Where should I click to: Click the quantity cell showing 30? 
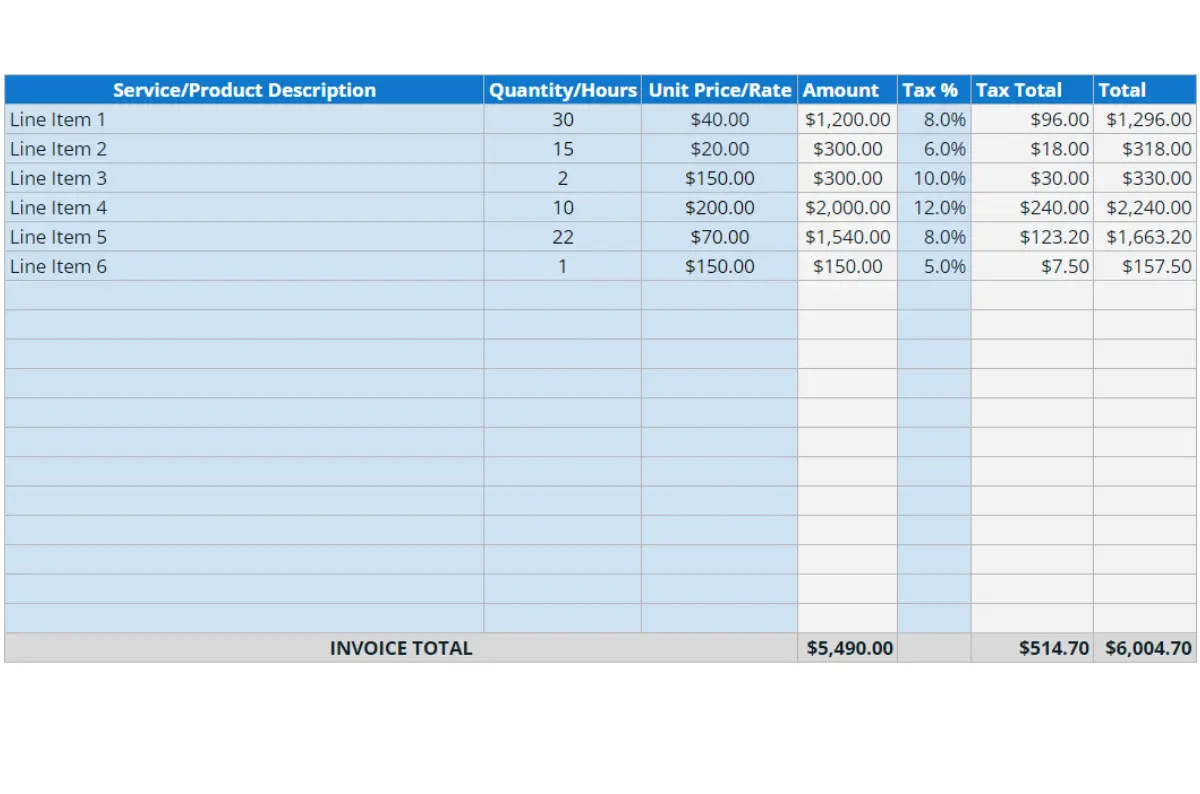562,120
